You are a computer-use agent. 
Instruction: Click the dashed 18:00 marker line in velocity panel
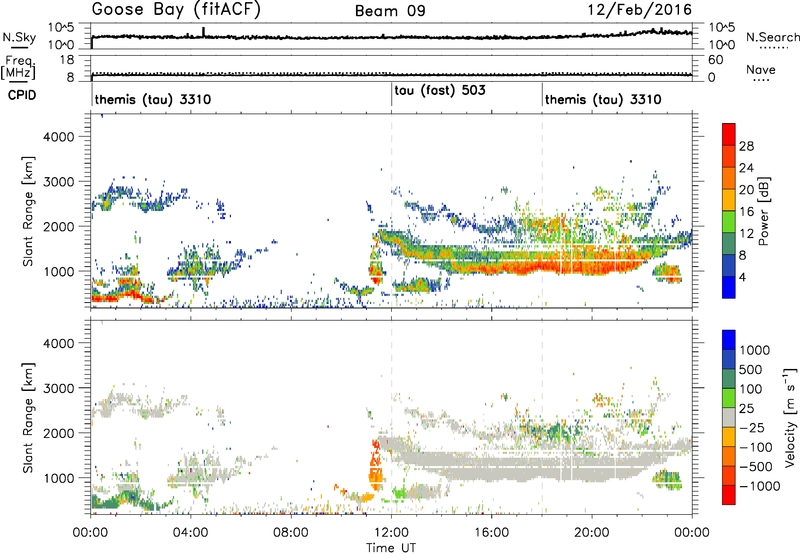(542, 416)
